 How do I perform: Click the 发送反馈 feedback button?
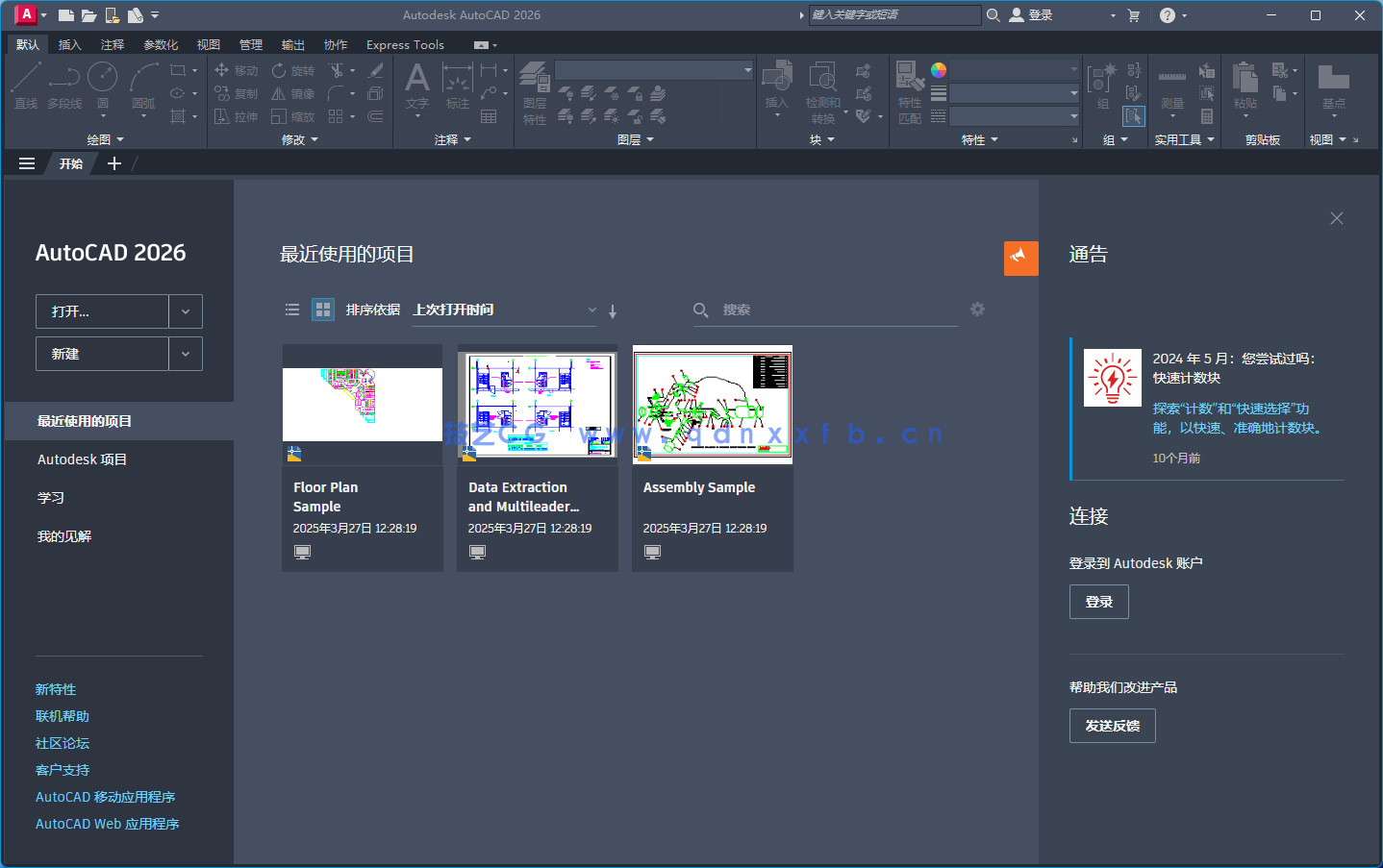pos(1112,726)
